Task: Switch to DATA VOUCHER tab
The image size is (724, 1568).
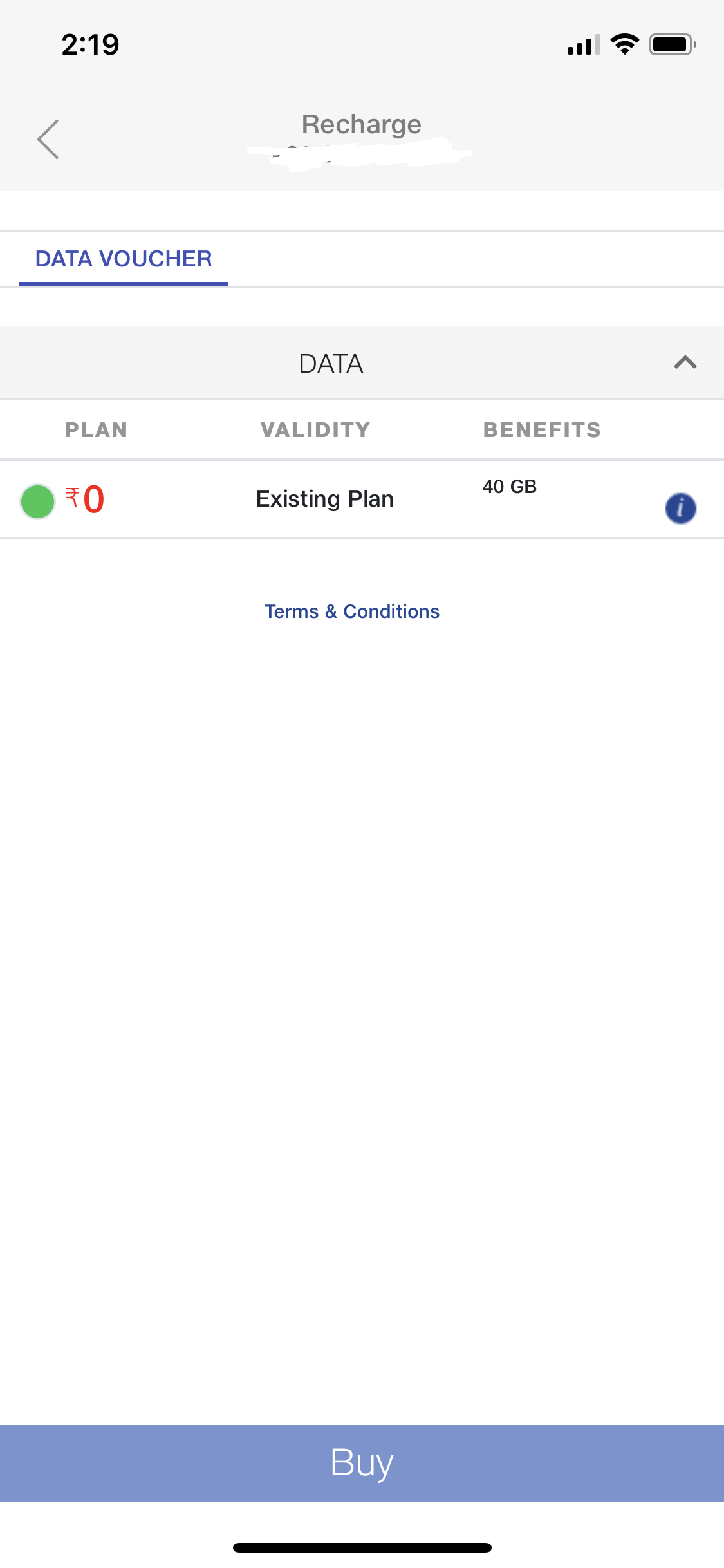Action: coord(124,259)
